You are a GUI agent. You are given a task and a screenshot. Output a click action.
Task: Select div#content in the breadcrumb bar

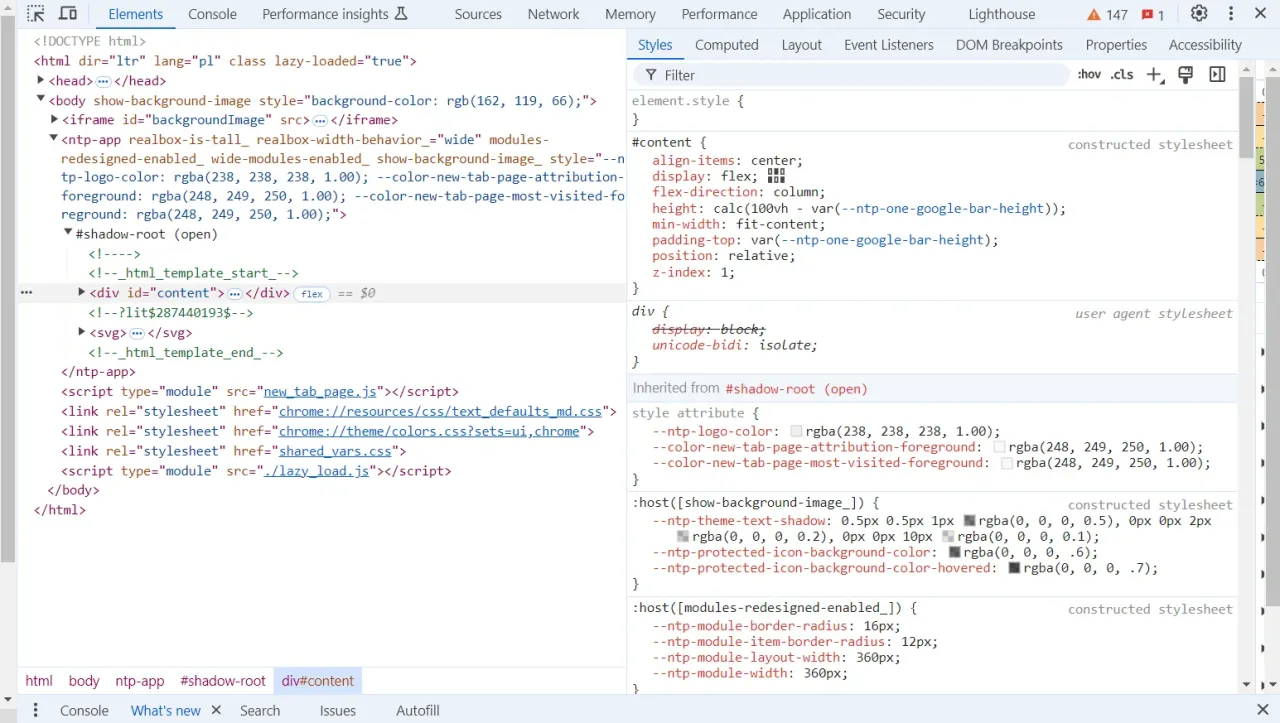pos(317,681)
